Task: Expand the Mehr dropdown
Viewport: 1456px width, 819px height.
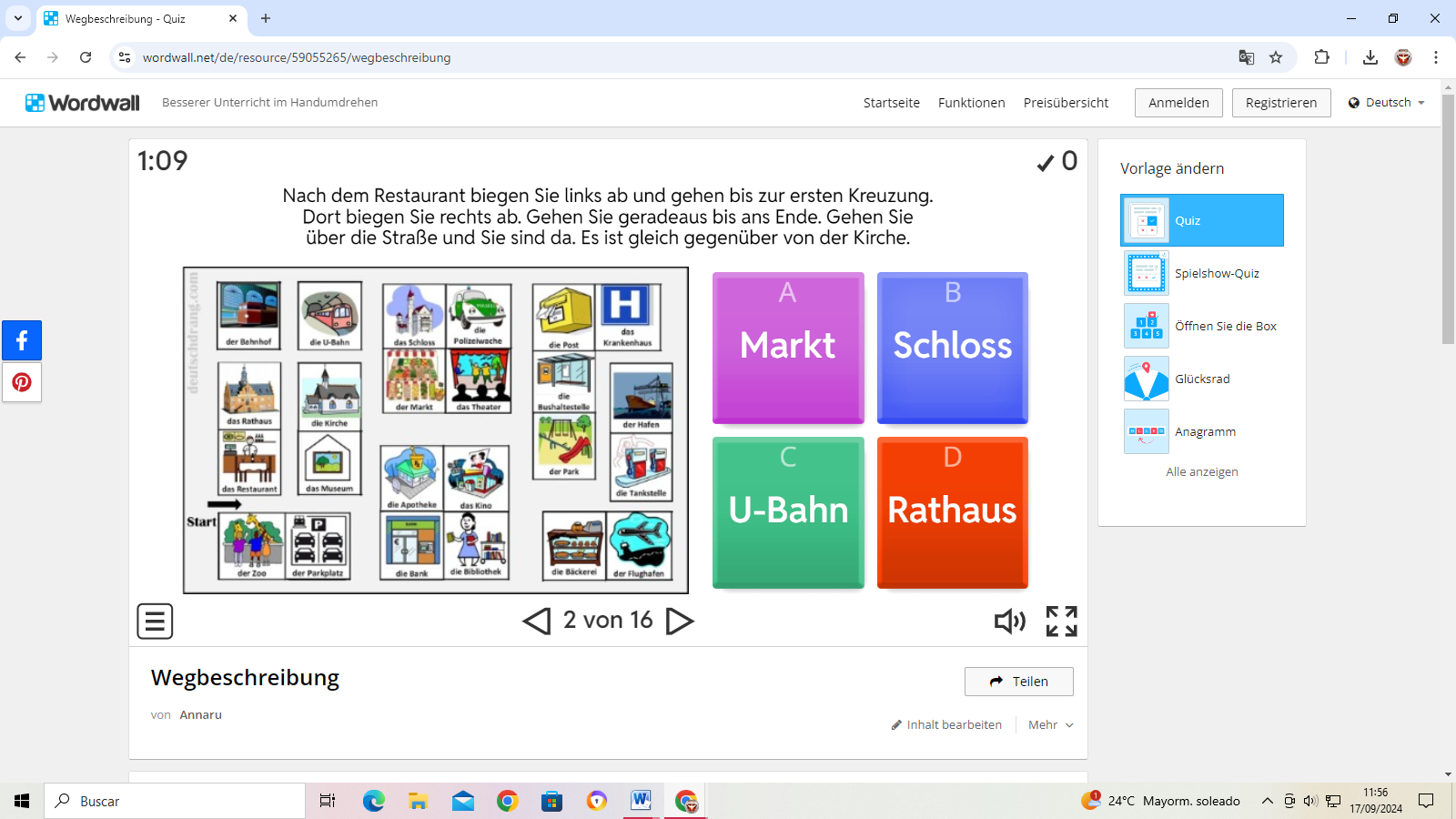Action: coord(1051,725)
